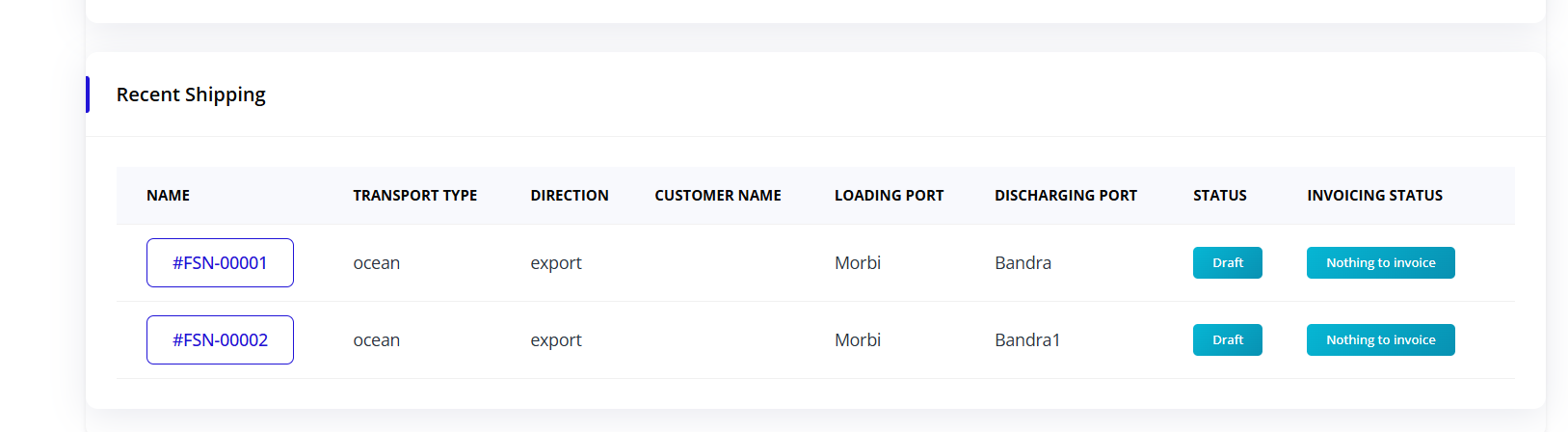This screenshot has width=1568, height=432.
Task: Click the DIRECTION column header
Action: pos(569,195)
